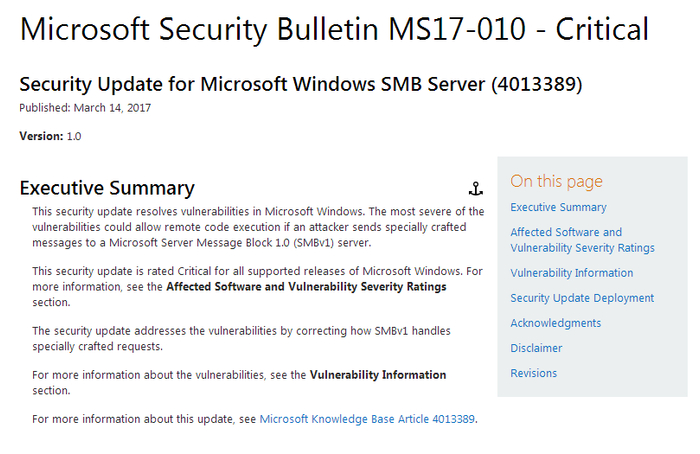
Task: Click the Version 1.0 text
Action: point(50,135)
